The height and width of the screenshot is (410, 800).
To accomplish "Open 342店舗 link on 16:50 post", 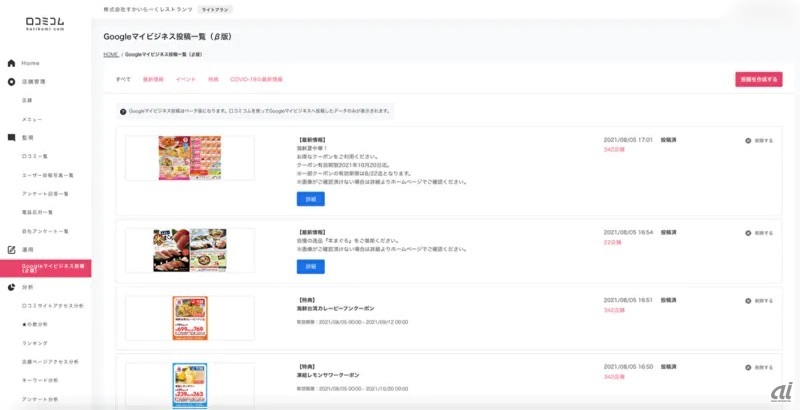I will click(614, 377).
